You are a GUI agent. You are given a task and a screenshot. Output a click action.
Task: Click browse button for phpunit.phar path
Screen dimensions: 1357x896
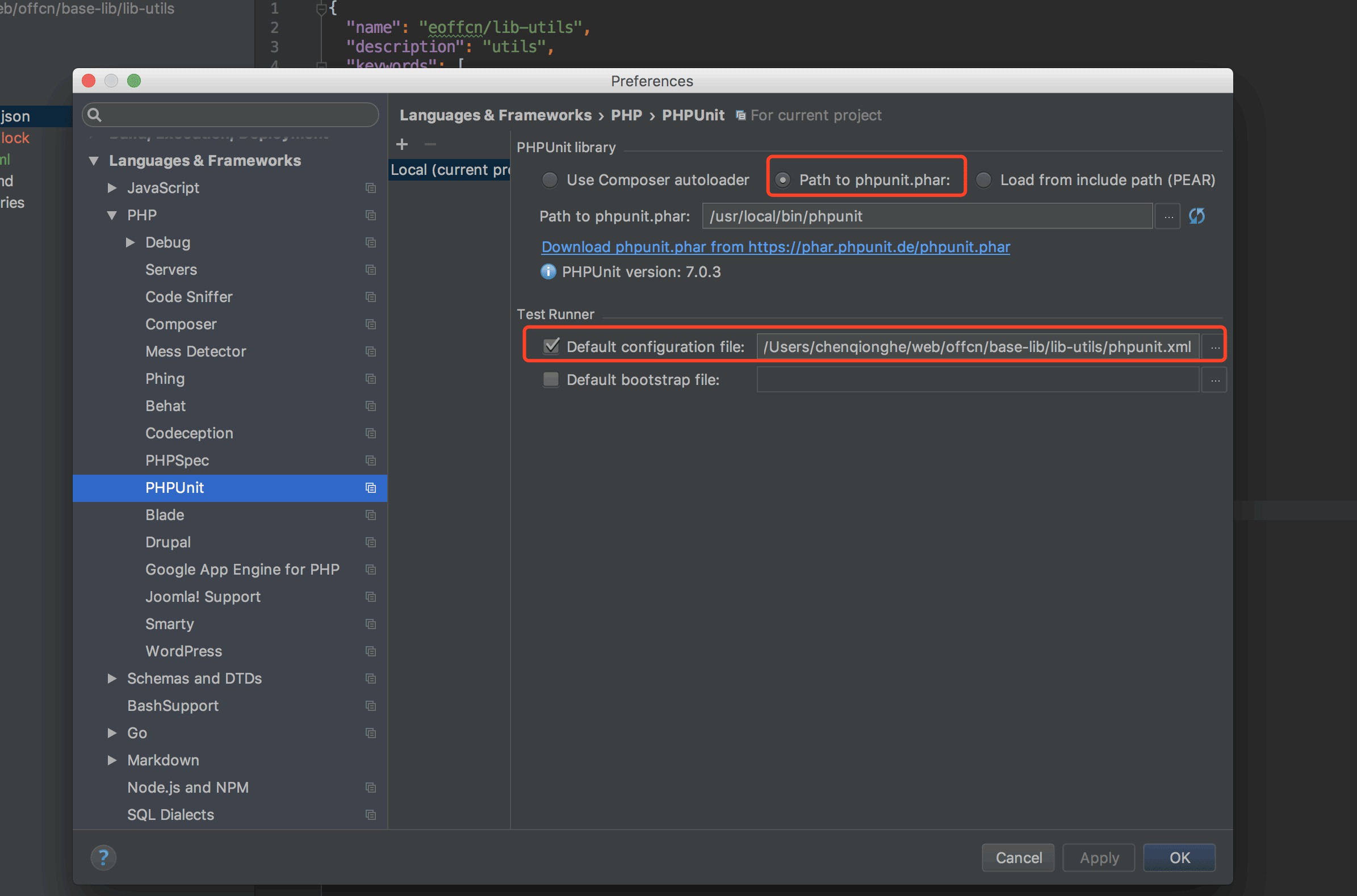[x=1168, y=216]
